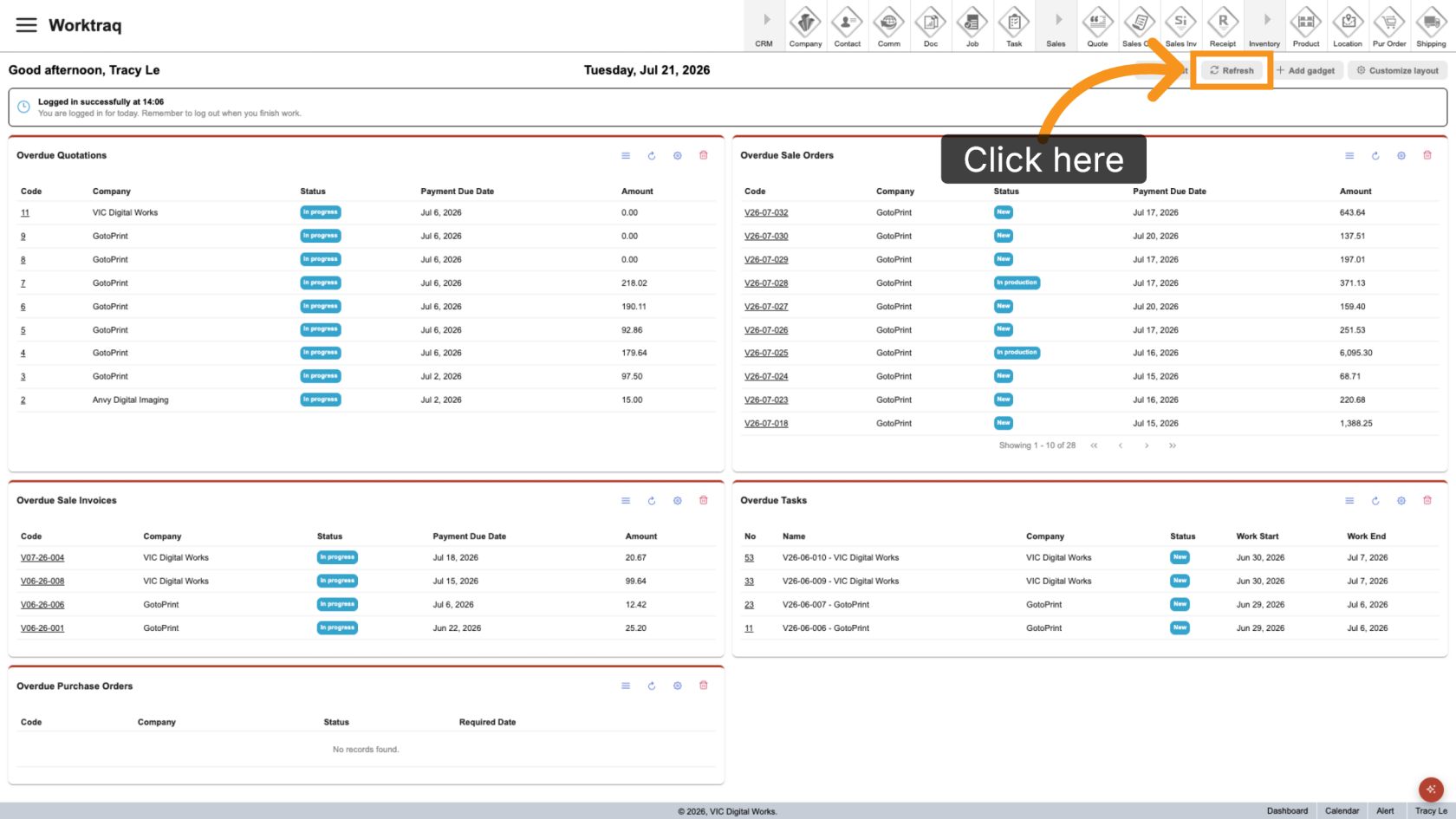Viewport: 1456px width, 819px height.
Task: Click the 'In production' status on V26-07-028
Action: pos(1017,283)
